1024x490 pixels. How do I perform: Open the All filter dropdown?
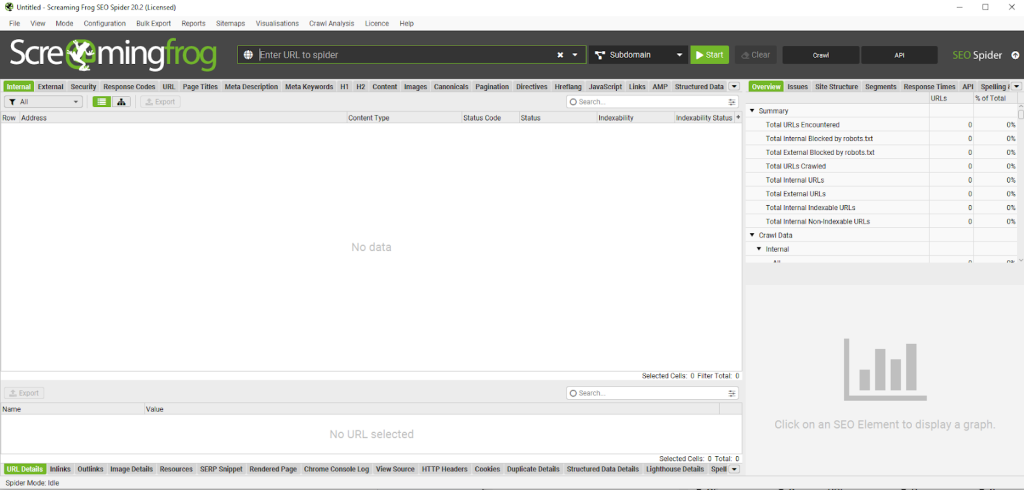click(43, 102)
